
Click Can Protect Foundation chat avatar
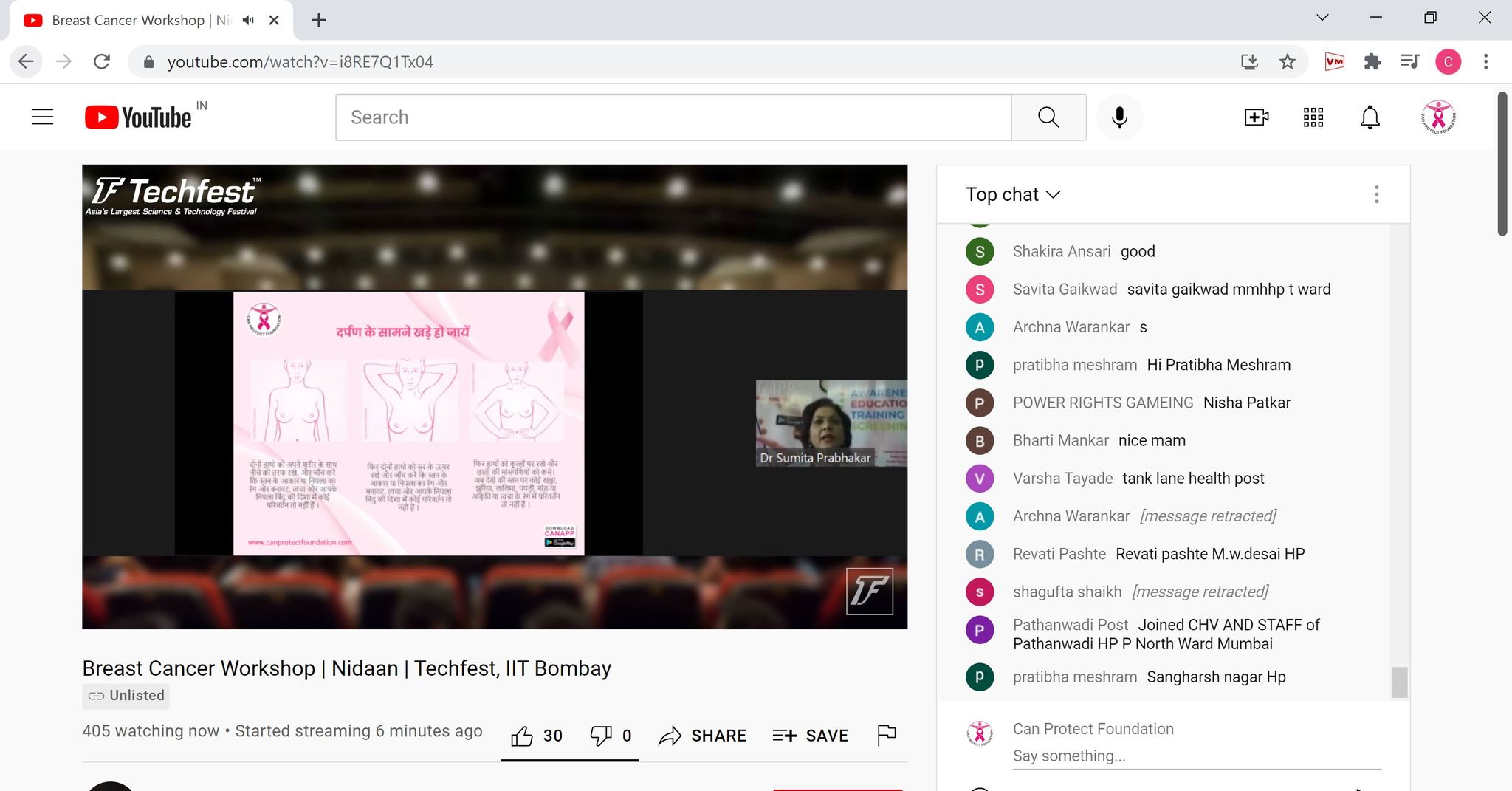coord(980,733)
